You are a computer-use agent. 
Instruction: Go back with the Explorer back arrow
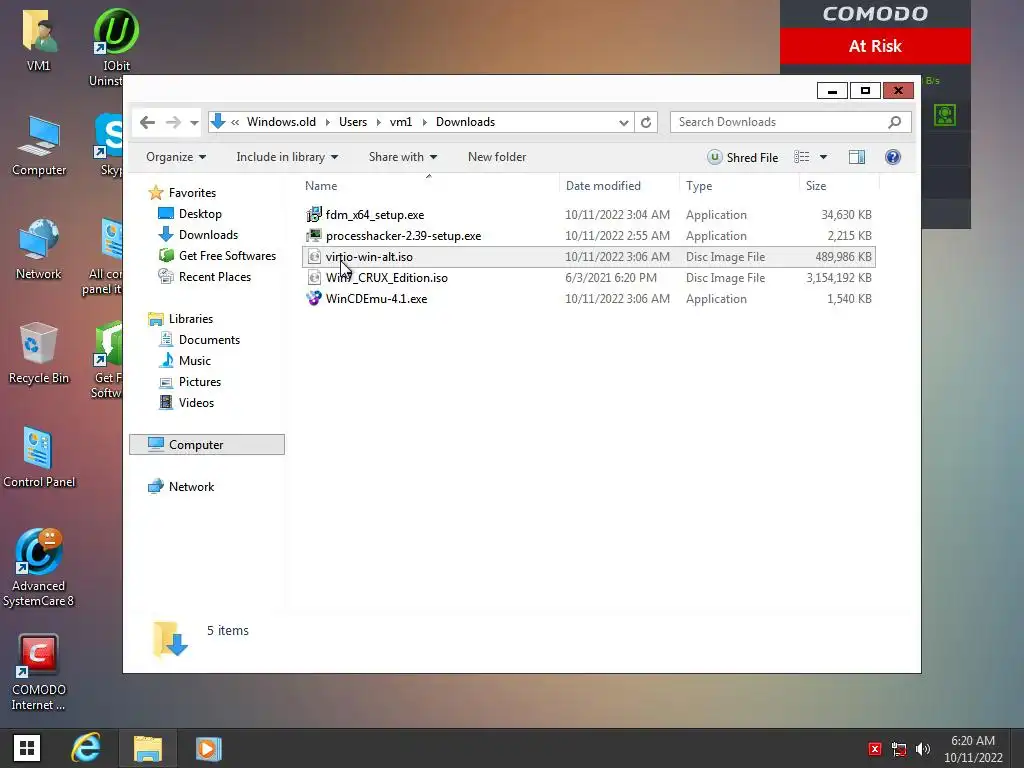click(x=148, y=122)
